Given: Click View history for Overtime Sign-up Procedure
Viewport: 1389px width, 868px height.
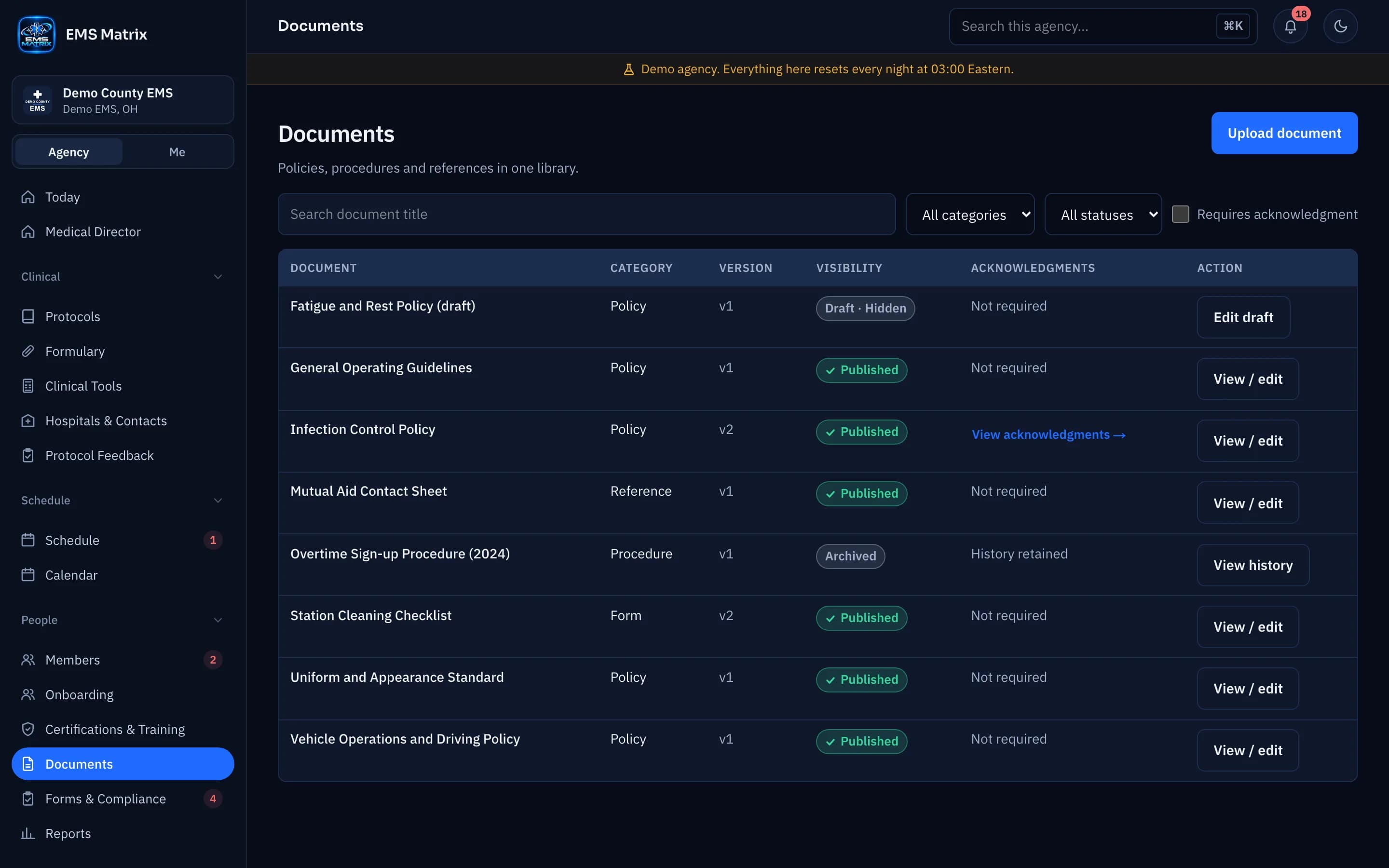Looking at the screenshot, I should (x=1253, y=566).
